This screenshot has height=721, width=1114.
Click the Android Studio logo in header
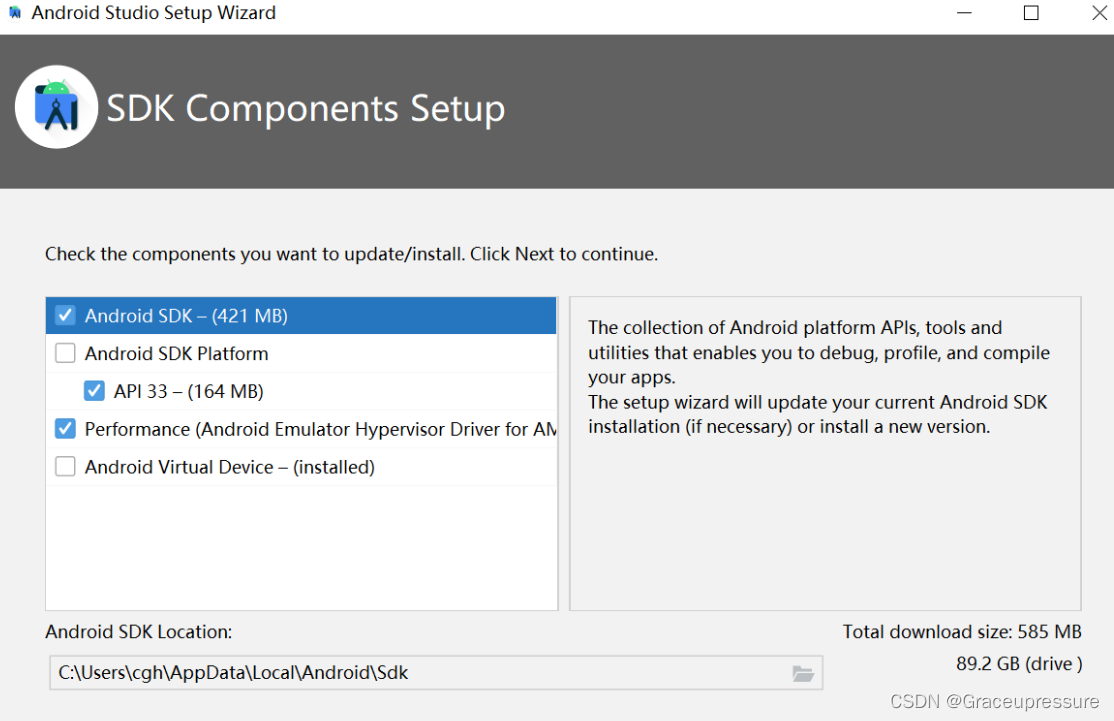(56, 107)
